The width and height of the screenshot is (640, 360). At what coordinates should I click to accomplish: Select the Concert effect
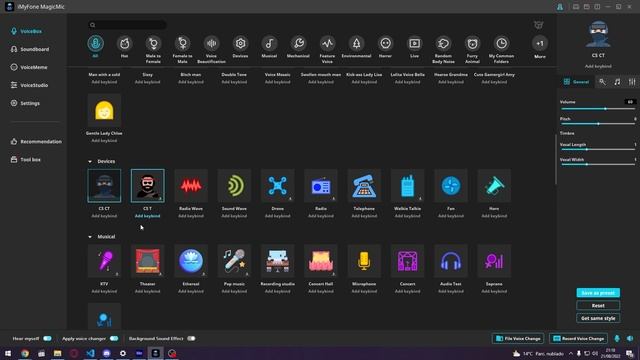tap(407, 261)
